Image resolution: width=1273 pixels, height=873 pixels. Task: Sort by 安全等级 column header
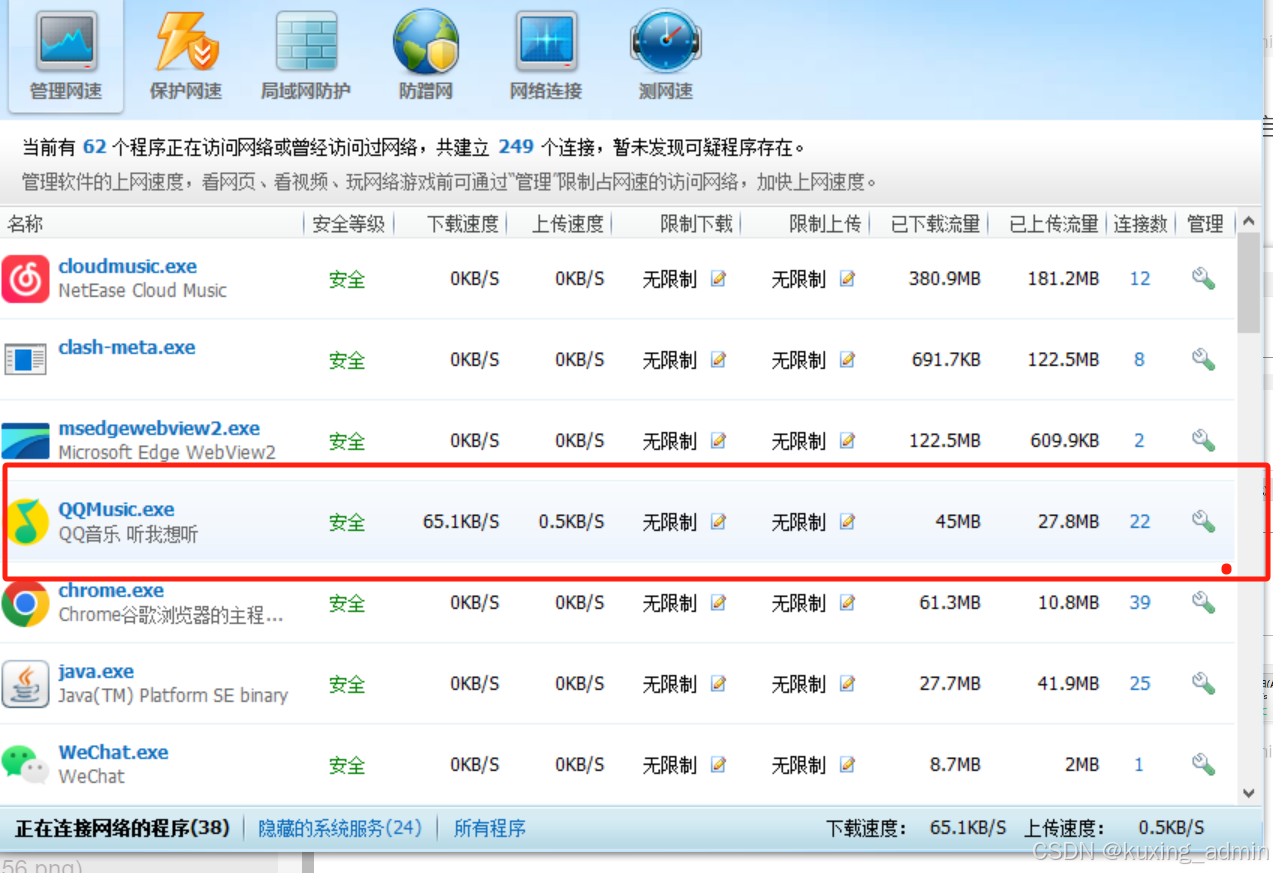click(x=349, y=224)
